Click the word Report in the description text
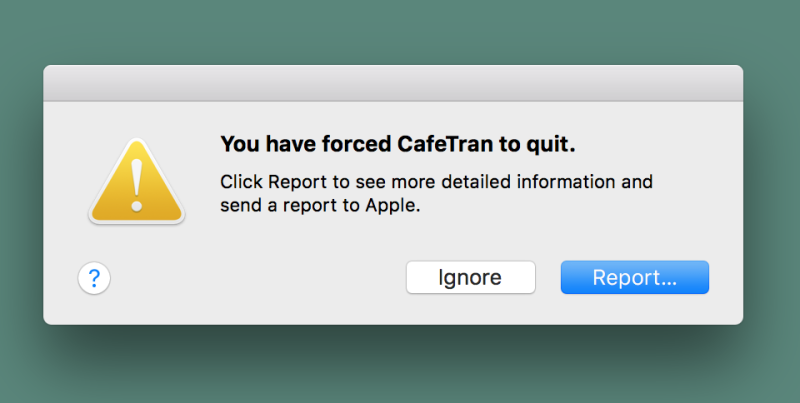The image size is (800, 403). [297, 182]
